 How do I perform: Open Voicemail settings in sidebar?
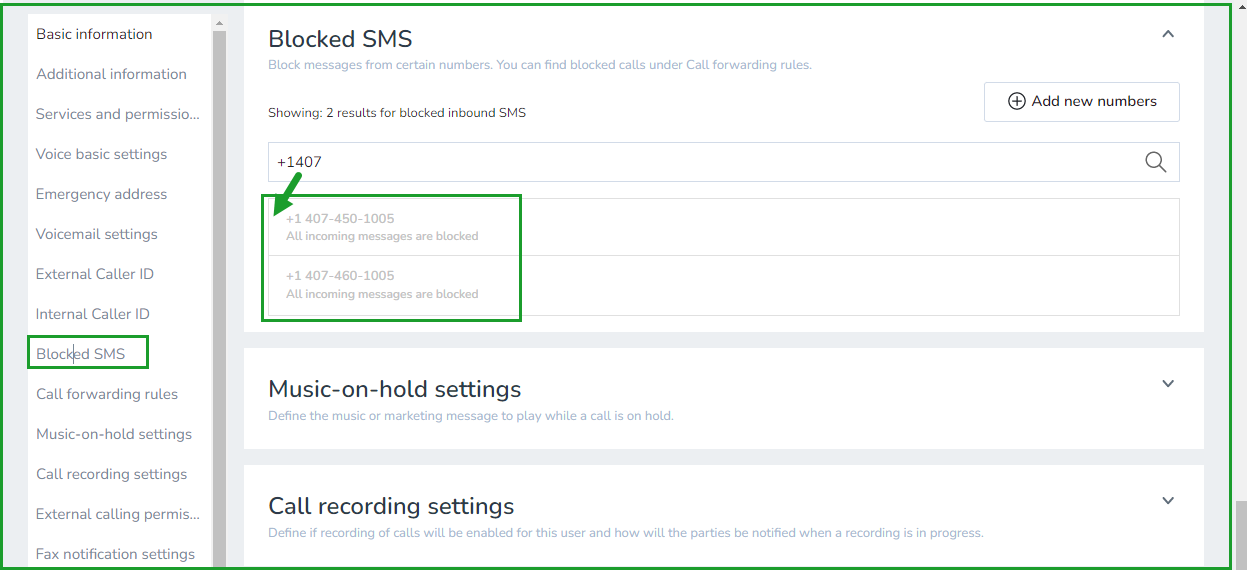point(97,234)
